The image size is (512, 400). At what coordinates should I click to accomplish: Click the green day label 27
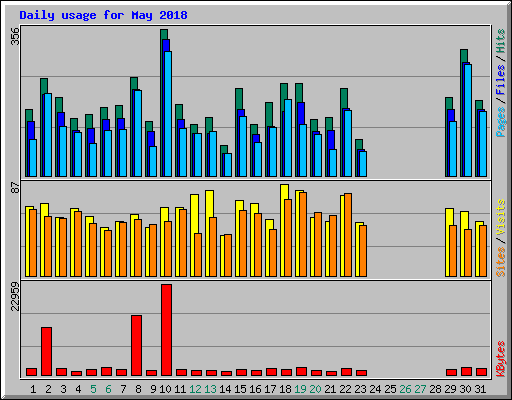click(420, 389)
